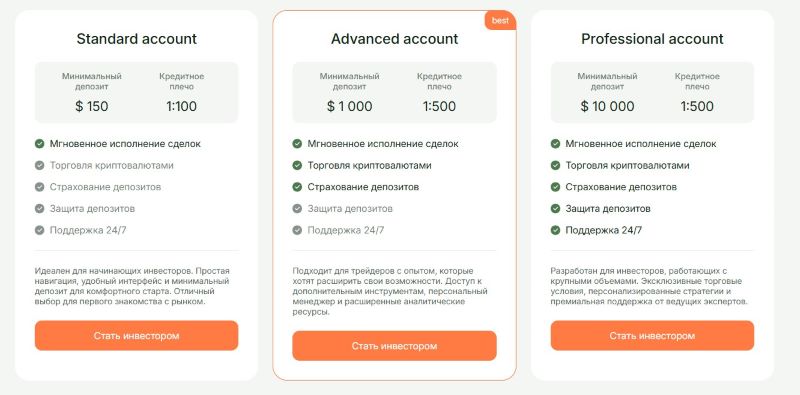Select the Standard account heading
Image resolution: width=800 pixels, height=395 pixels.
click(136, 39)
